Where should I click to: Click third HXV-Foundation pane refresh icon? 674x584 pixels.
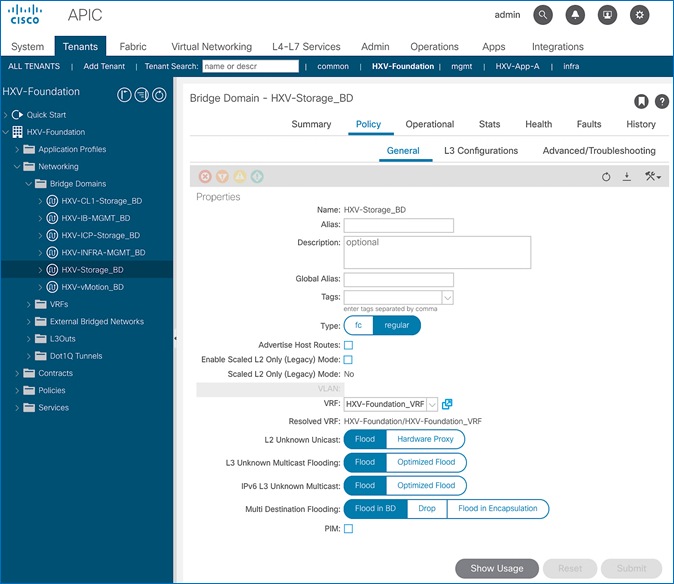click(x=159, y=95)
